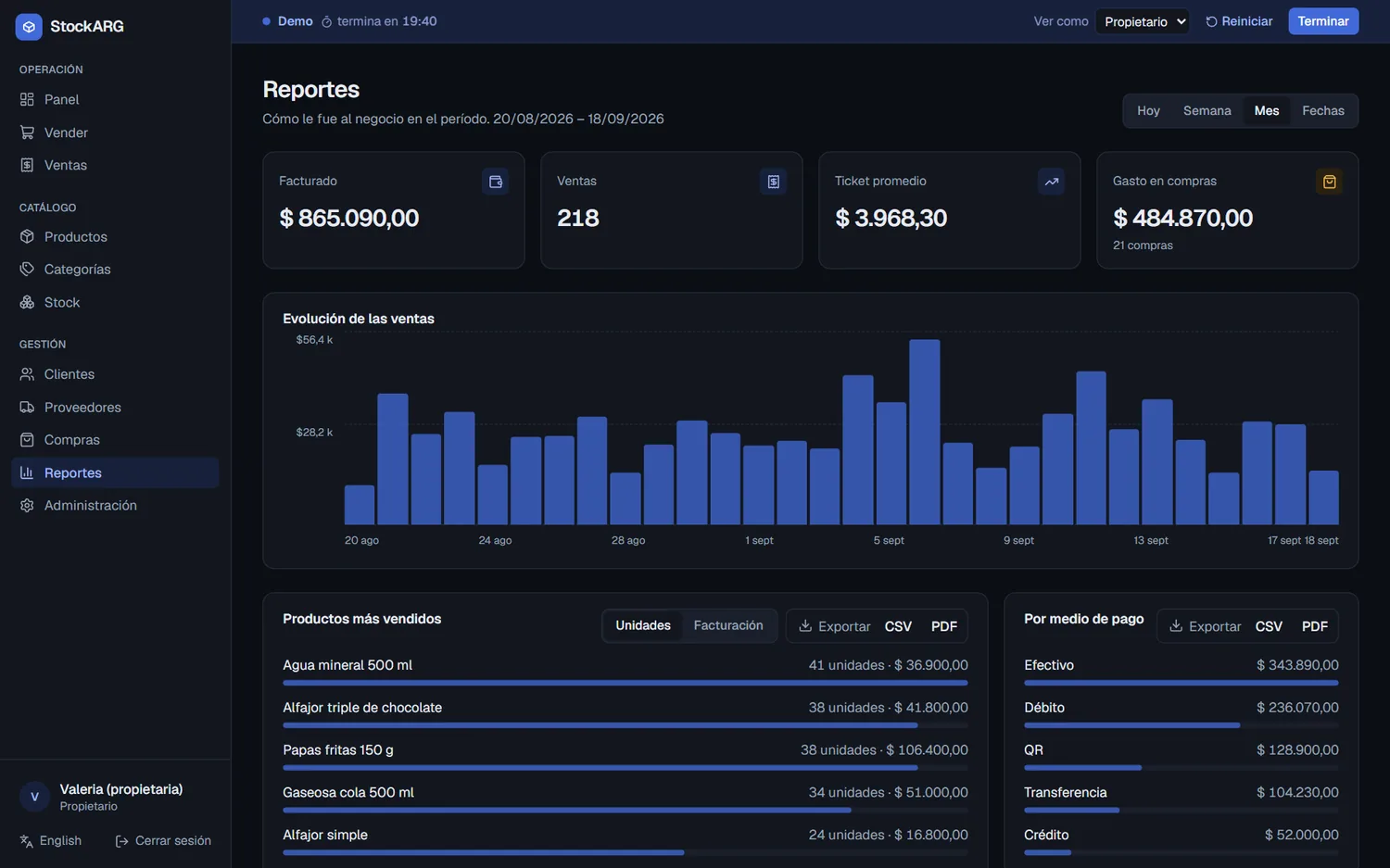Click the trend icon on Ticket promedio card
This screenshot has height=868, width=1390.
pyautogui.click(x=1052, y=182)
